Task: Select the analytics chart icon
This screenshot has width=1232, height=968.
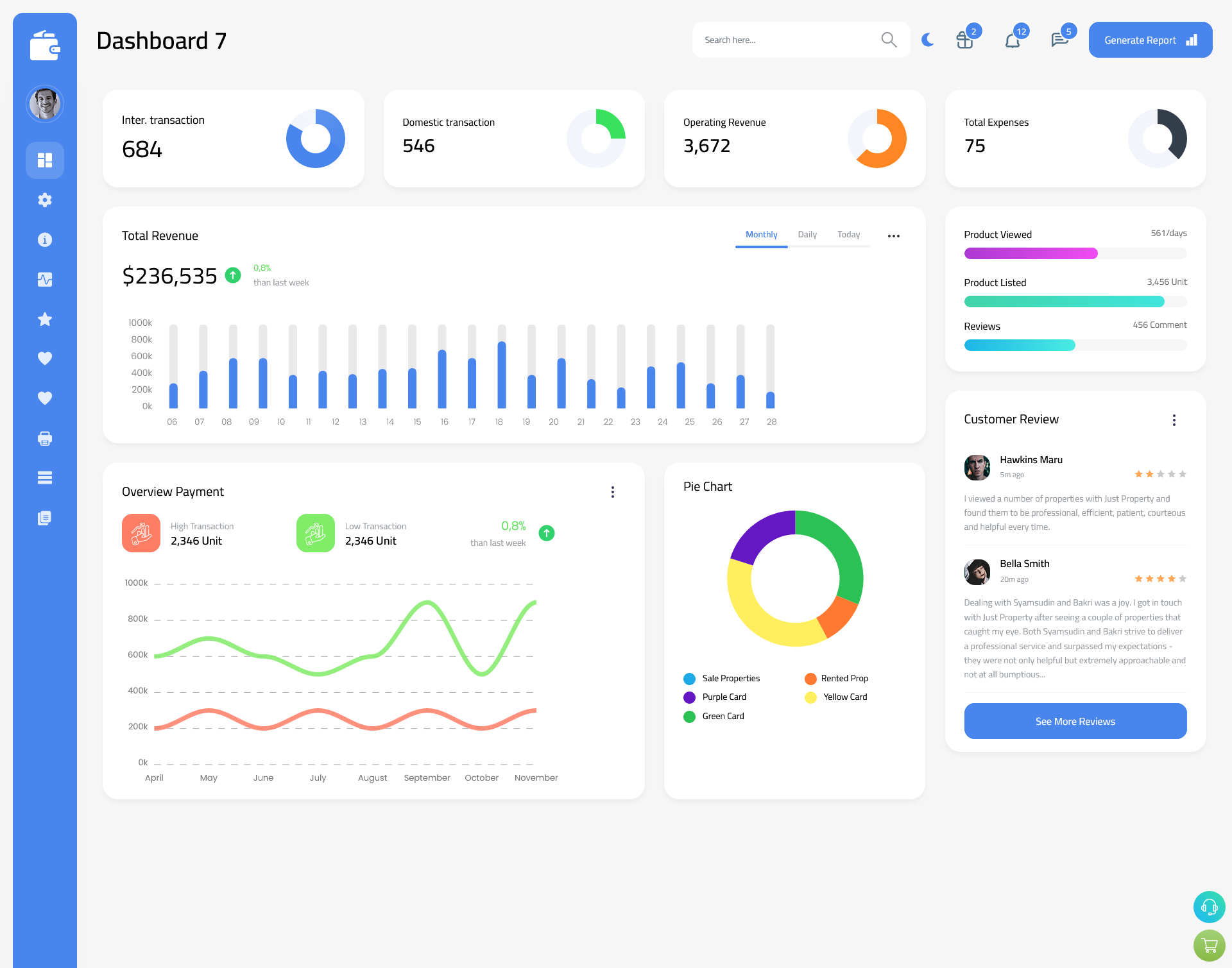Action: [x=45, y=279]
